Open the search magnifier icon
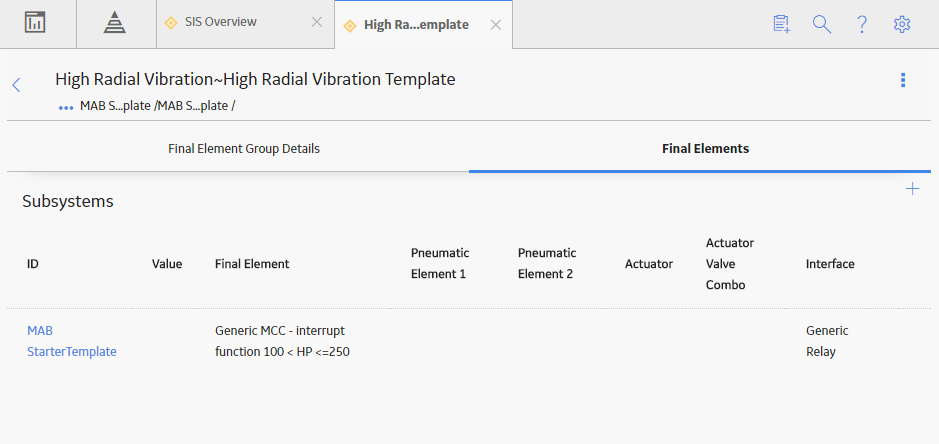Viewport: 939px width, 444px height. click(x=822, y=24)
